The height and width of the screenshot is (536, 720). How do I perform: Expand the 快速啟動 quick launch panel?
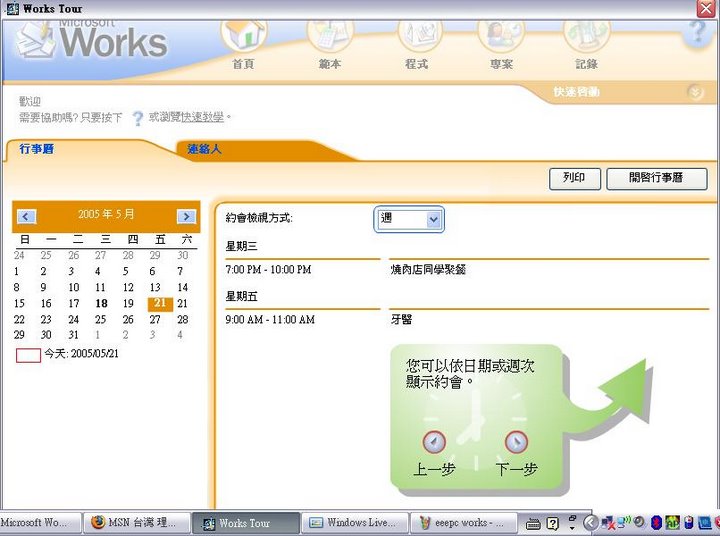(x=696, y=92)
